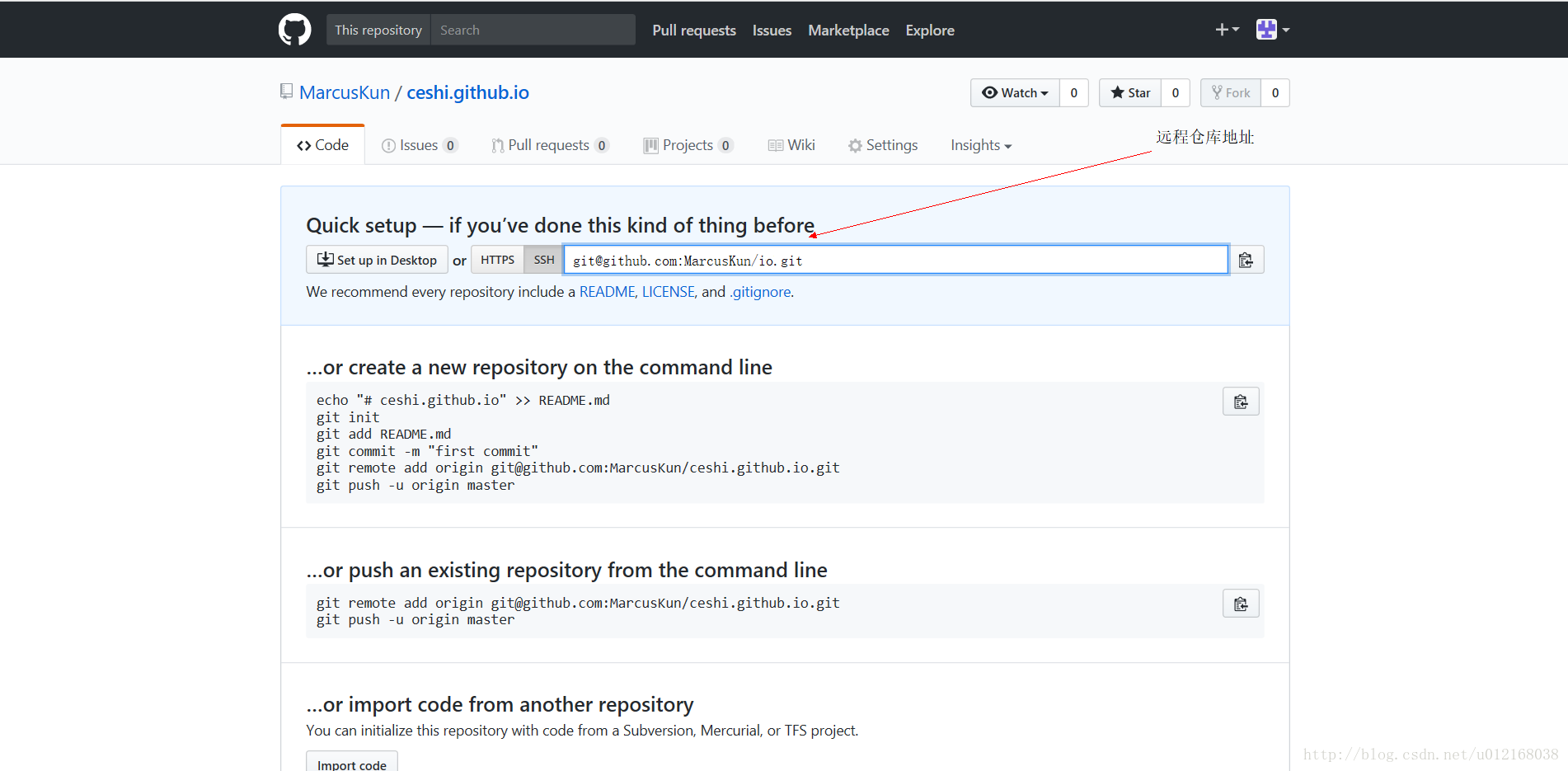Open Set up in Desktop
1568x771 pixels.
pyautogui.click(x=377, y=260)
